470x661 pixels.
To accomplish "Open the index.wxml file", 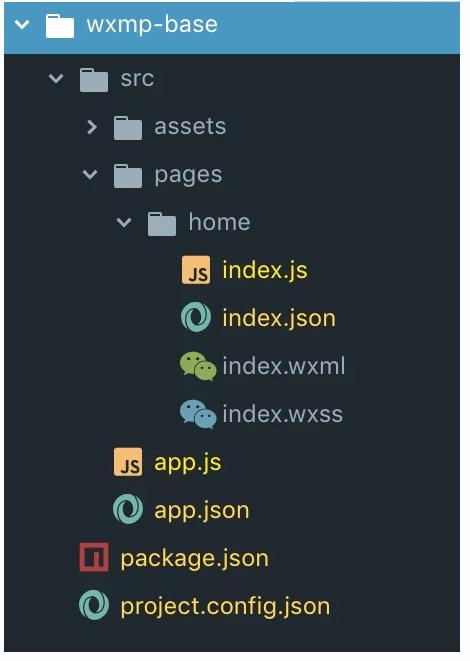I will point(284,366).
